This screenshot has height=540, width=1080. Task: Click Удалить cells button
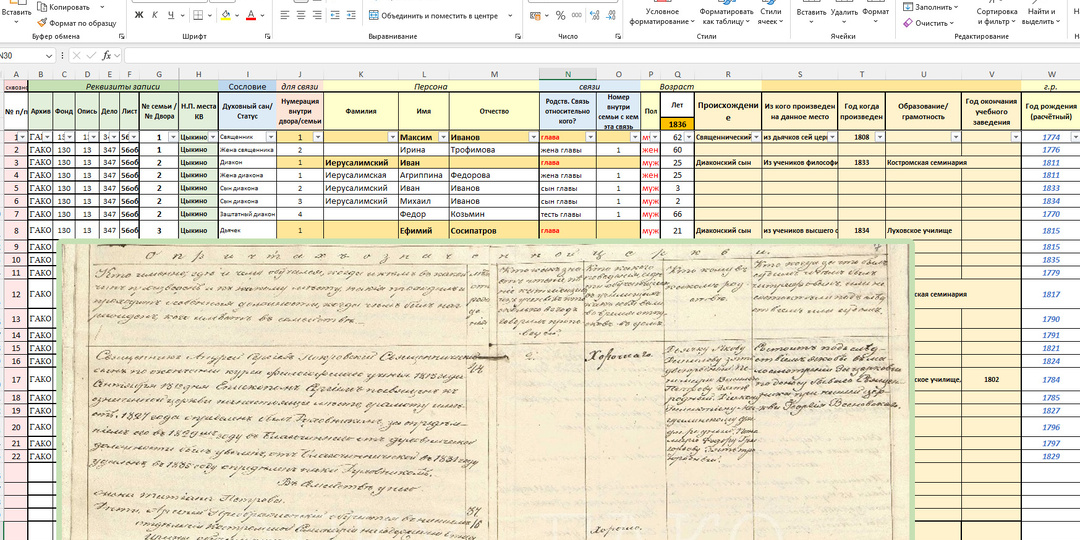[844, 10]
